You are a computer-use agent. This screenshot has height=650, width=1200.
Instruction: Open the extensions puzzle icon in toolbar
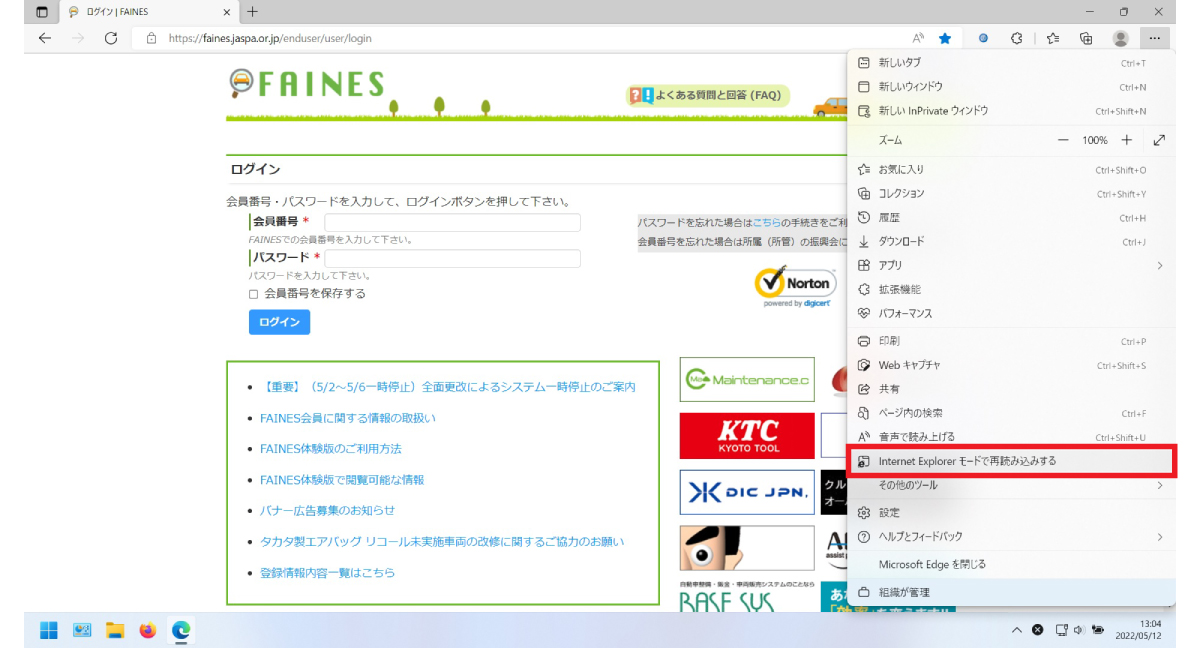click(1017, 38)
